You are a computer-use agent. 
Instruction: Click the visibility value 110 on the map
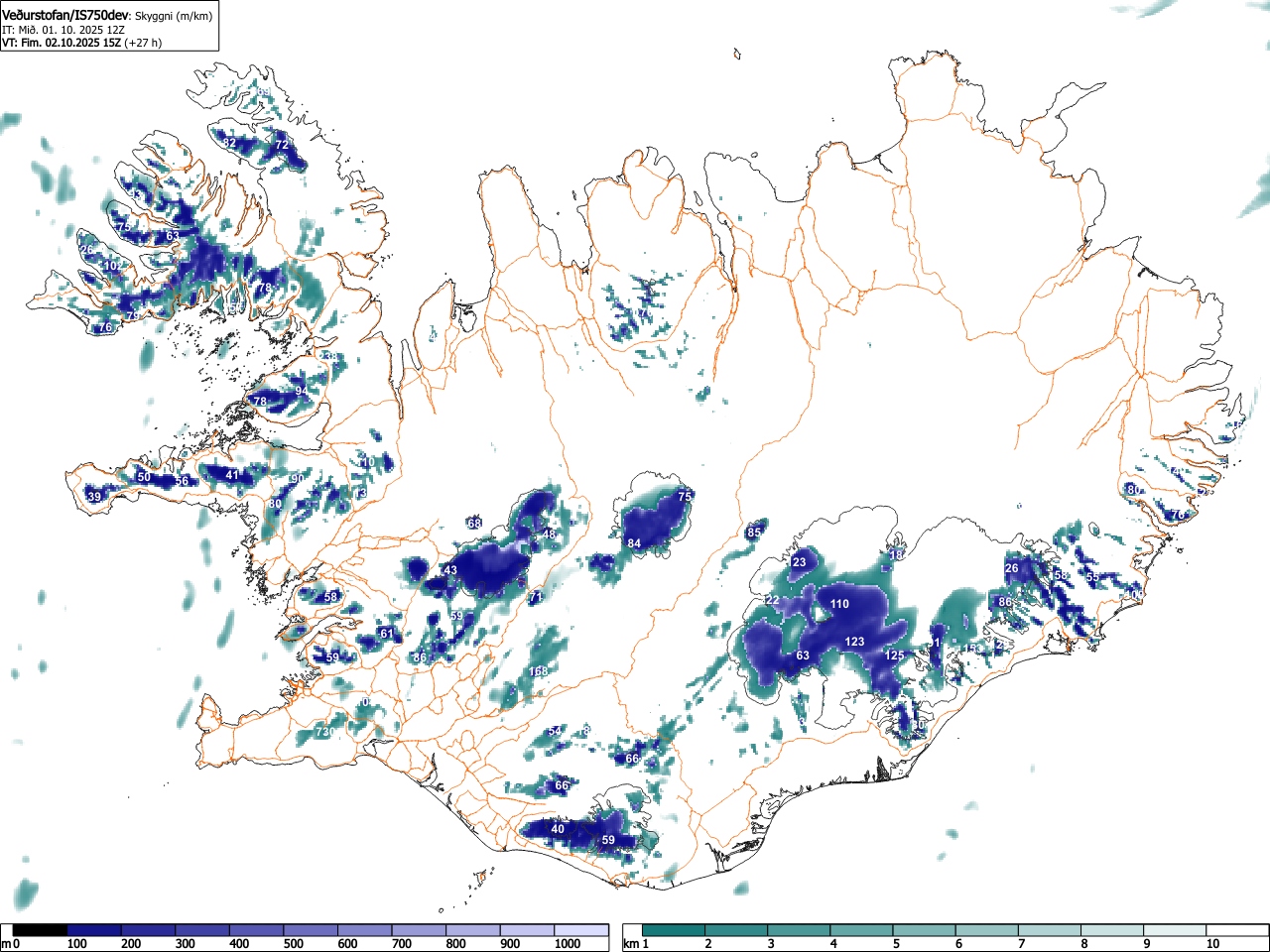click(839, 604)
